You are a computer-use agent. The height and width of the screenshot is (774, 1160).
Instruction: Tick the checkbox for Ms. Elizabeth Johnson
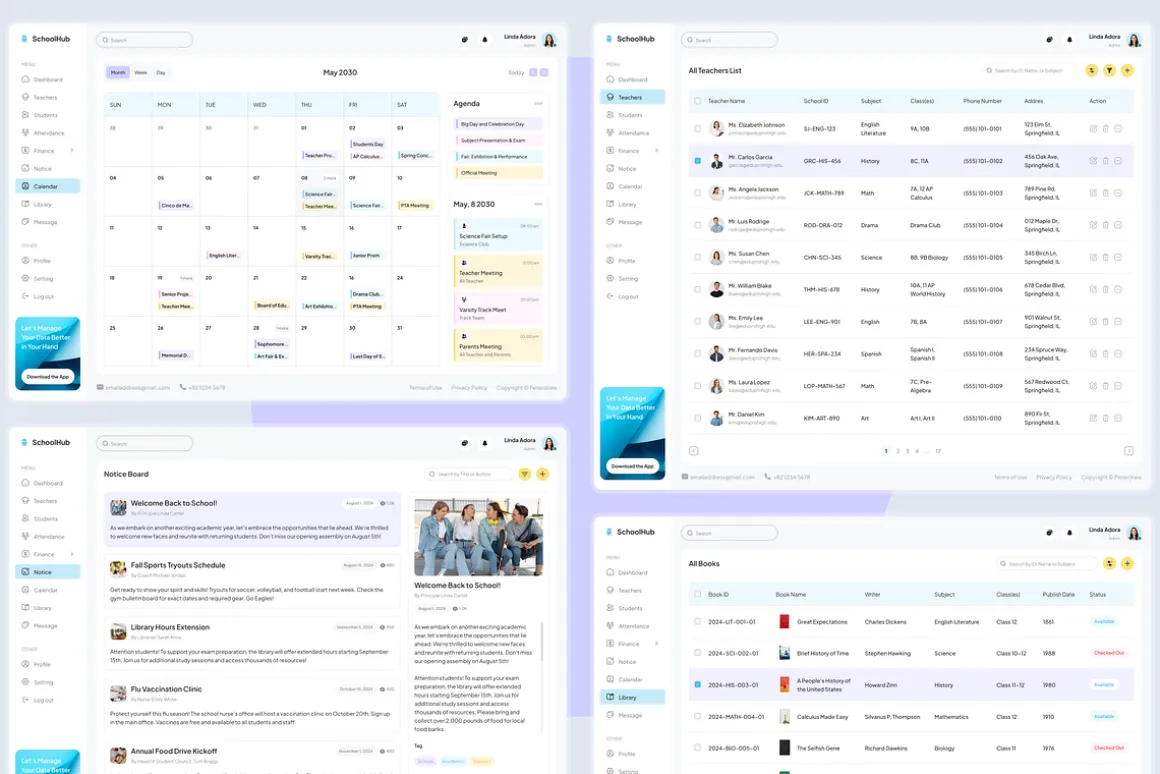coord(698,129)
